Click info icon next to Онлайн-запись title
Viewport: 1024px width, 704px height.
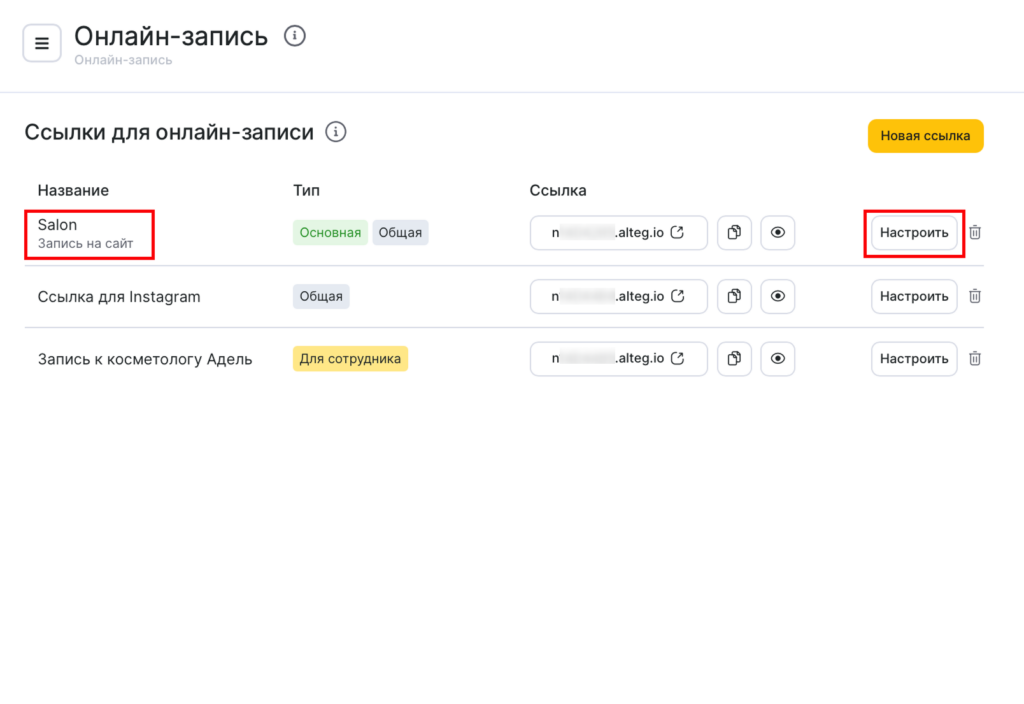[294, 36]
